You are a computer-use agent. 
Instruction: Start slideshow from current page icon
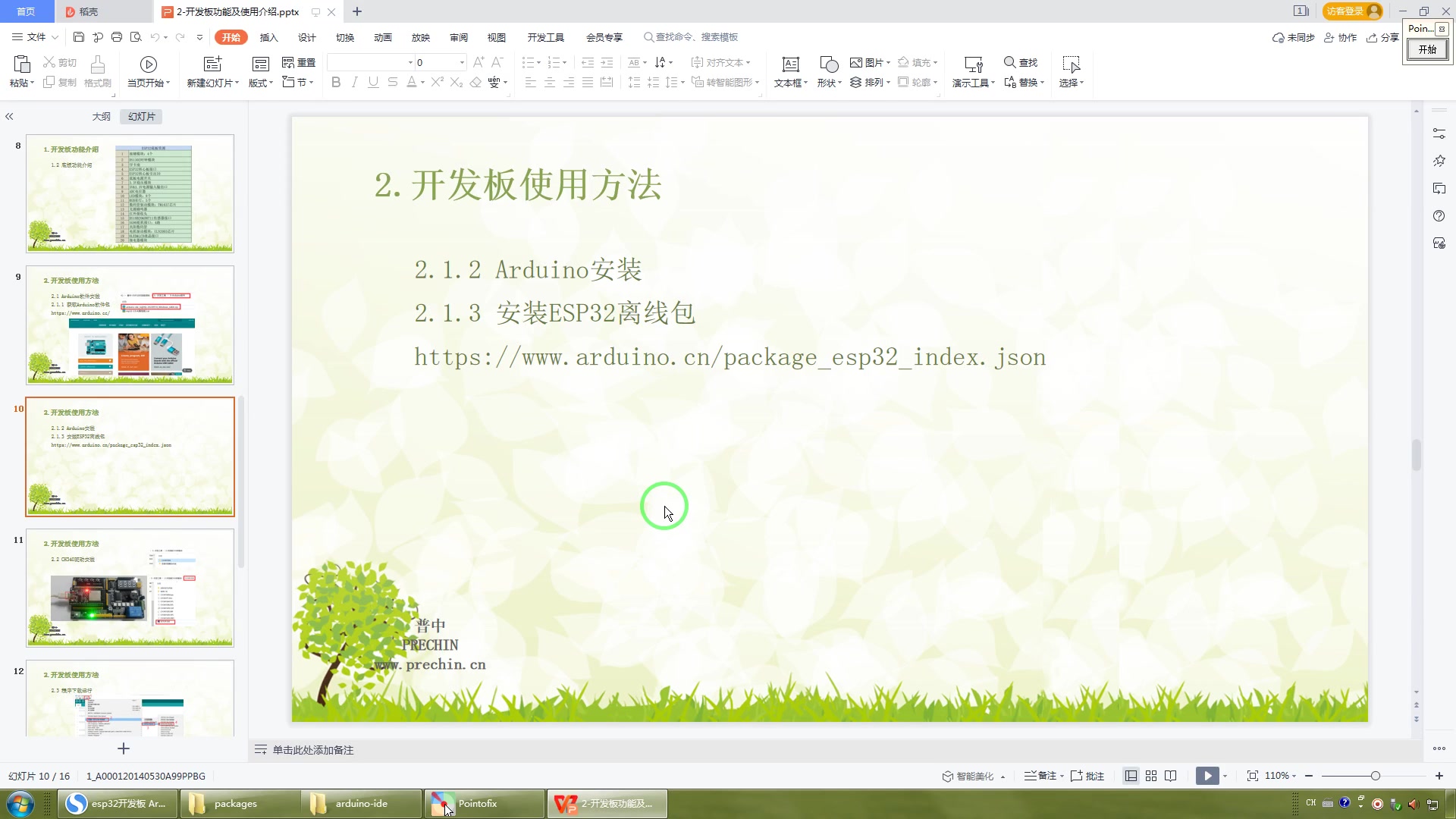click(x=149, y=65)
